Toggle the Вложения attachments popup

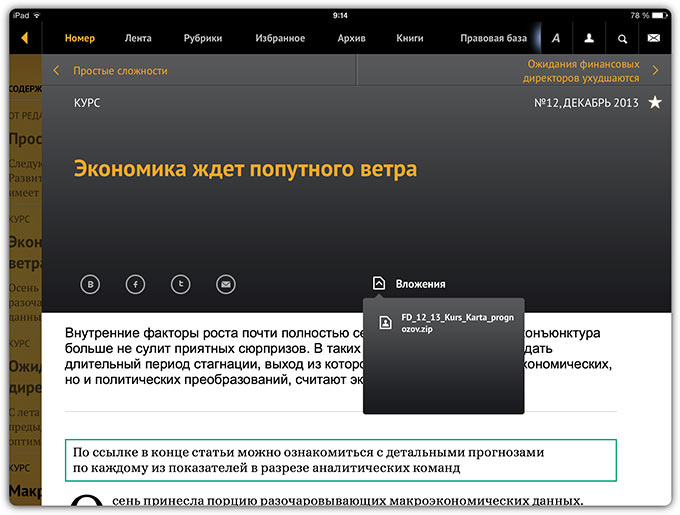pyautogui.click(x=409, y=284)
